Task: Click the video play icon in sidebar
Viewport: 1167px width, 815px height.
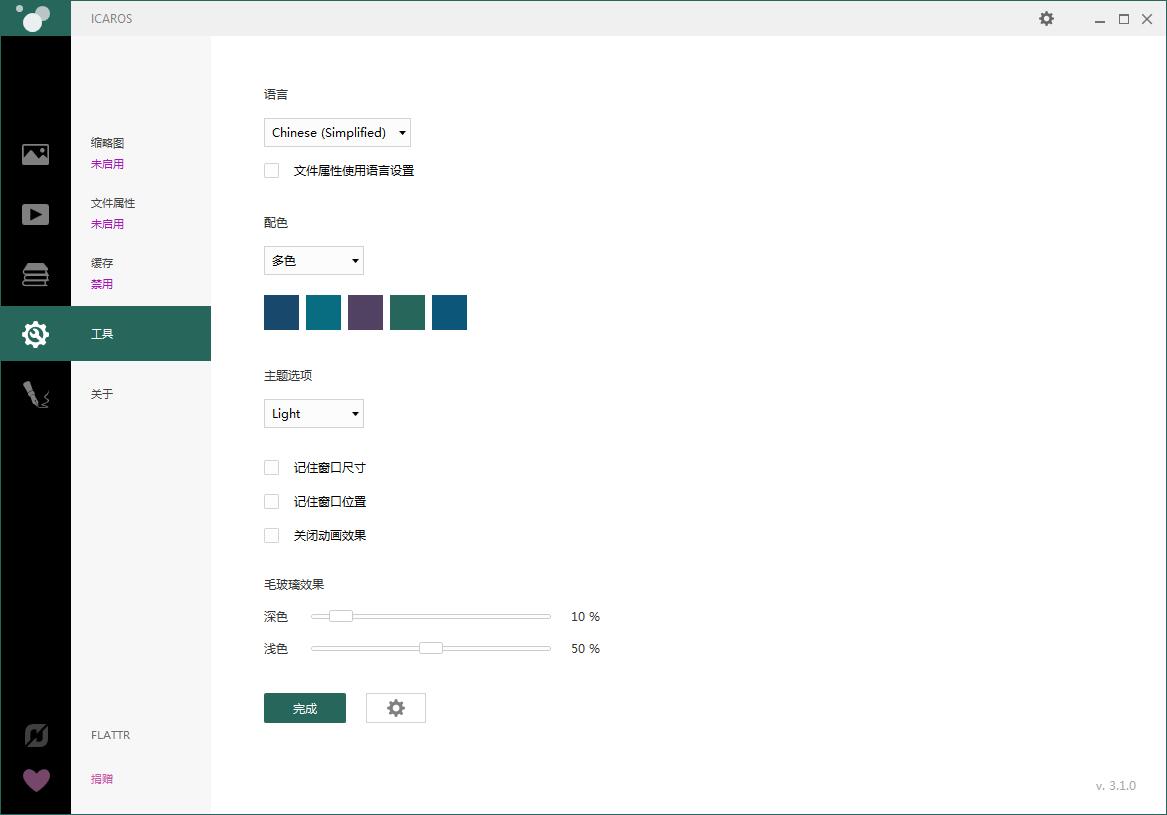Action: pyautogui.click(x=35, y=214)
